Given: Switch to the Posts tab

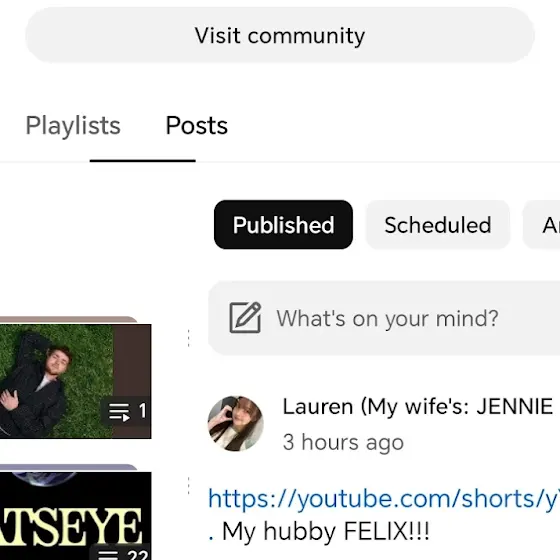Looking at the screenshot, I should 196,126.
